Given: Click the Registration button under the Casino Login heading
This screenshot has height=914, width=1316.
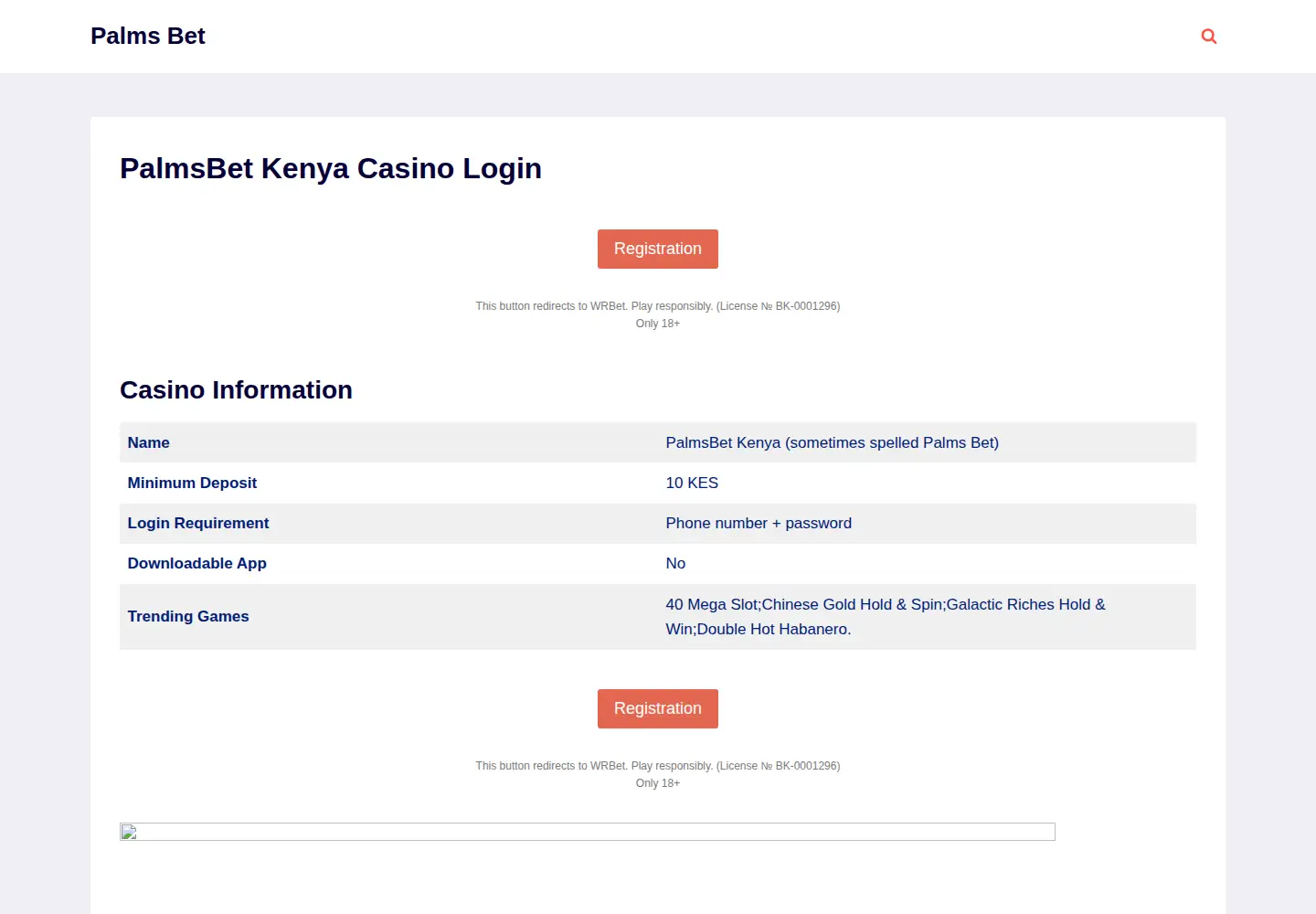Looking at the screenshot, I should [658, 249].
